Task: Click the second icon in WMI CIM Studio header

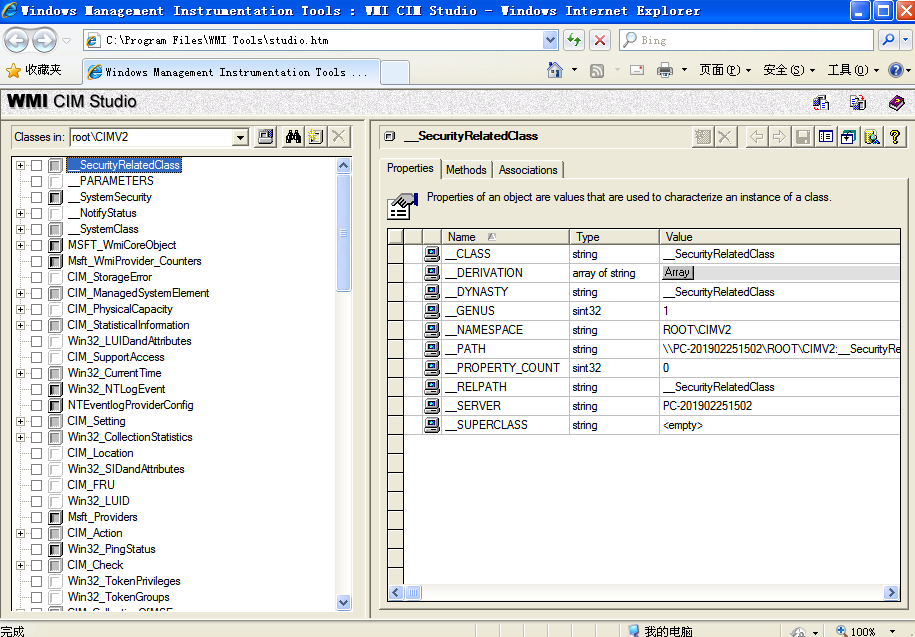Action: pyautogui.click(x=858, y=103)
